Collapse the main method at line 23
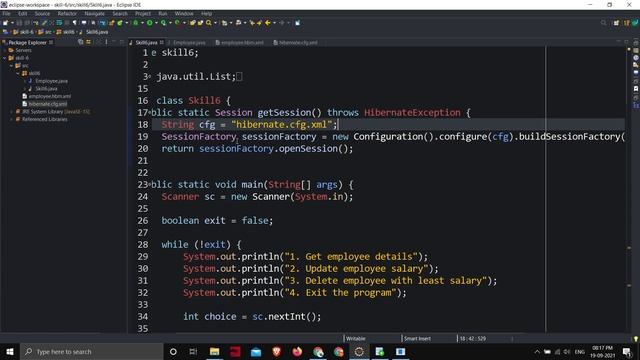The width and height of the screenshot is (640, 360). click(x=149, y=184)
